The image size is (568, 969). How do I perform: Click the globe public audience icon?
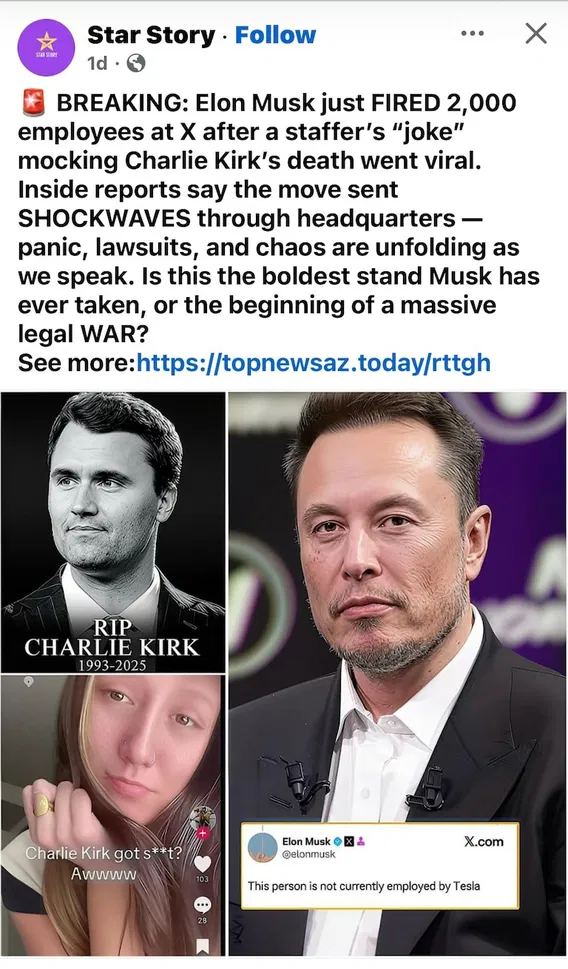point(136,63)
